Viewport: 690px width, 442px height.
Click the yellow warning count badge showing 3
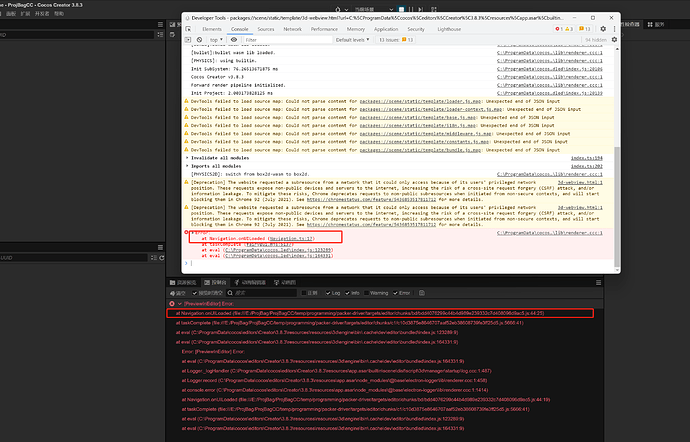(569, 29)
